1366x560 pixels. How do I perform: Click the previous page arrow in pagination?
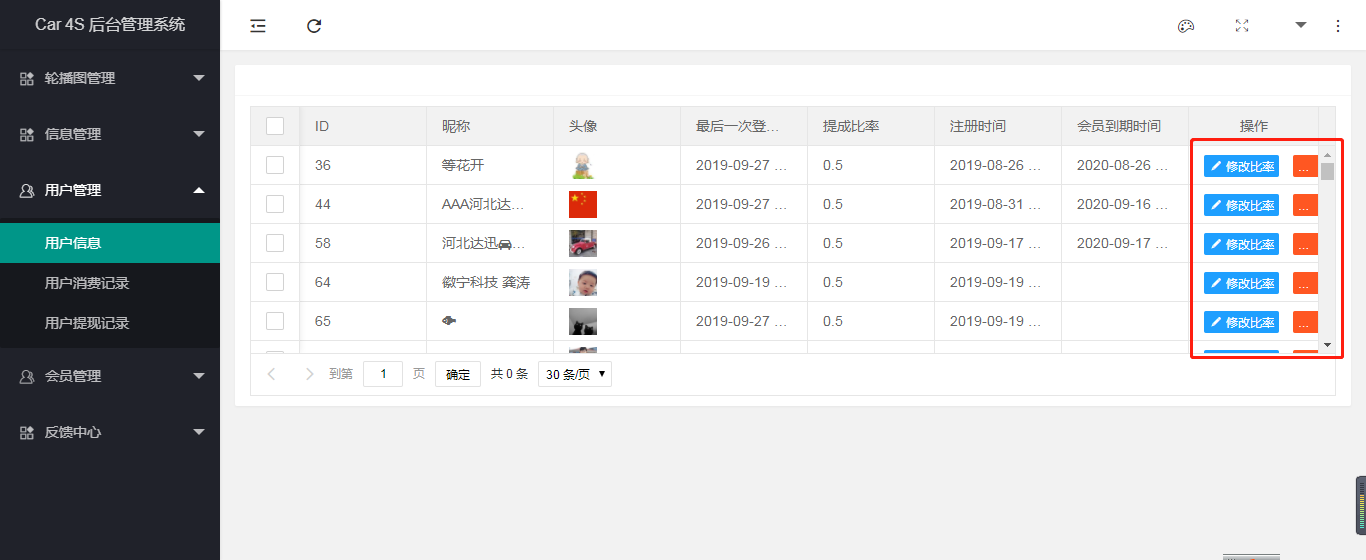tap(271, 374)
